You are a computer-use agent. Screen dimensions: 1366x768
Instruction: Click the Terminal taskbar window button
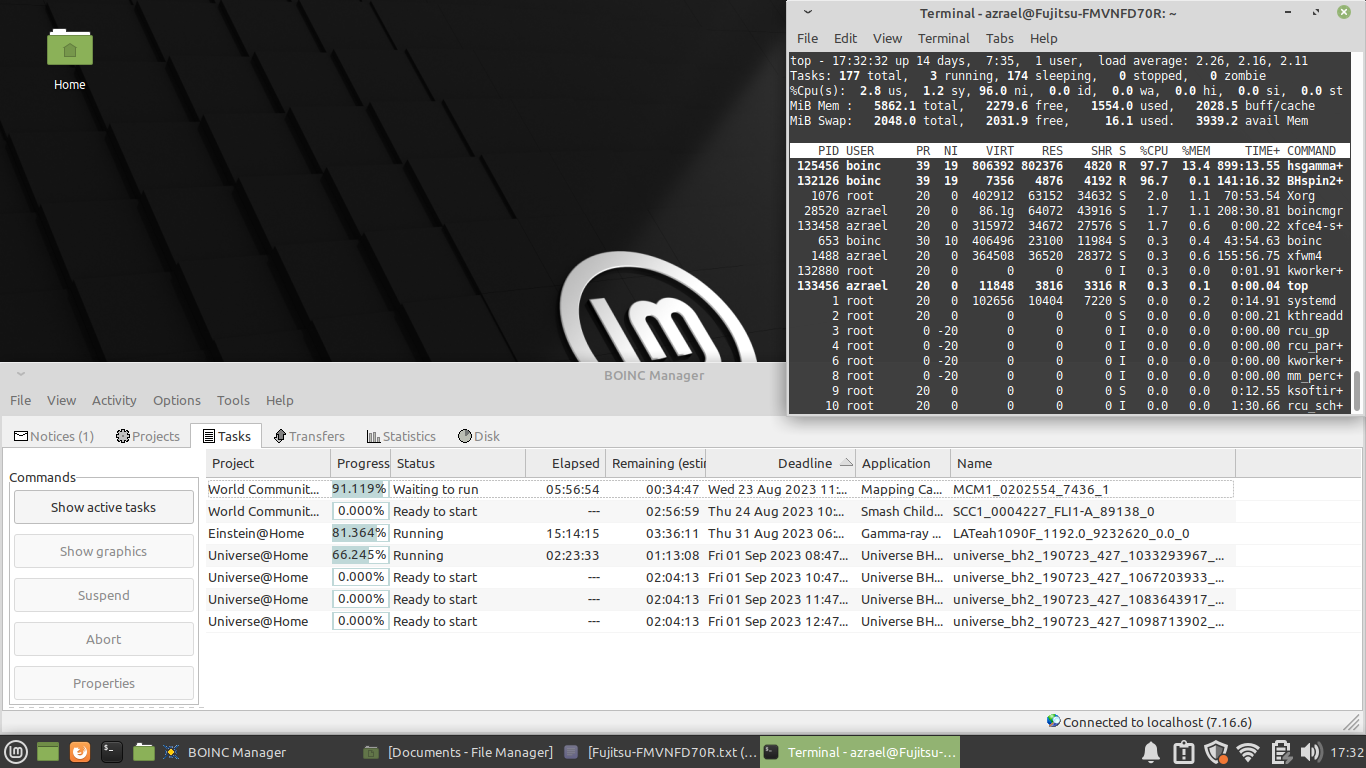click(860, 752)
